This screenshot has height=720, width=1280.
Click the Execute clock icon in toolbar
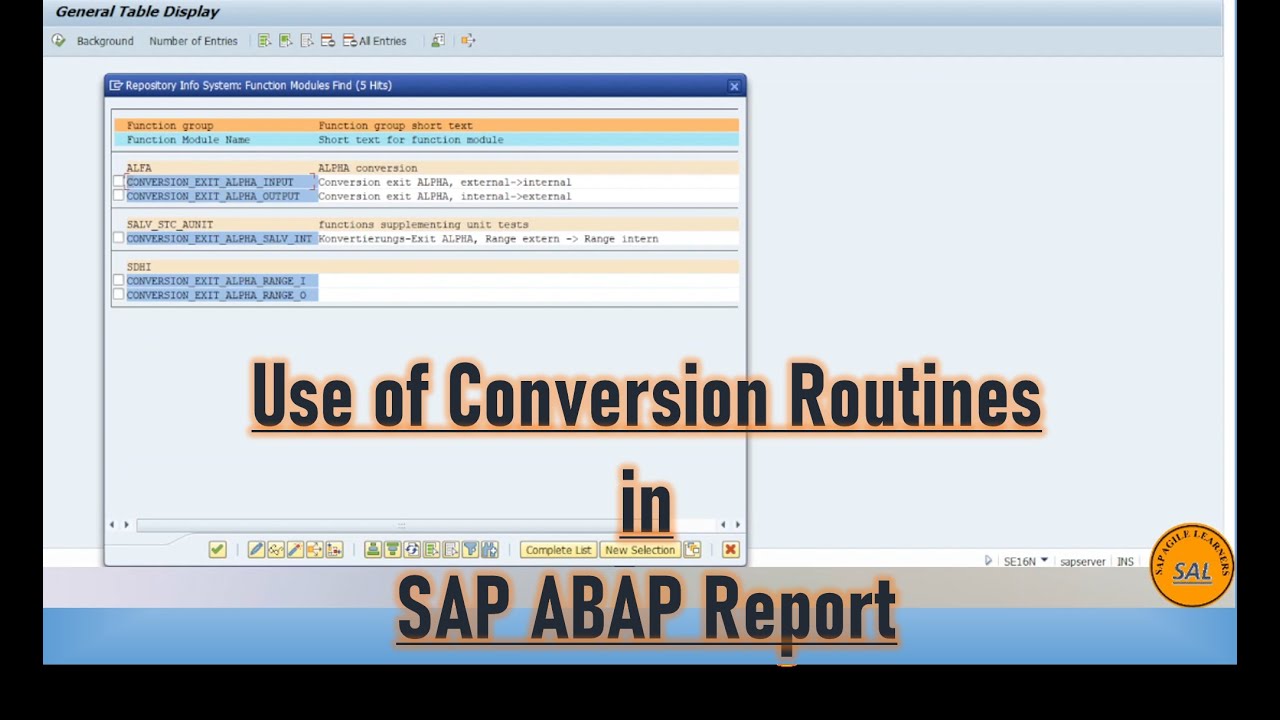(59, 41)
